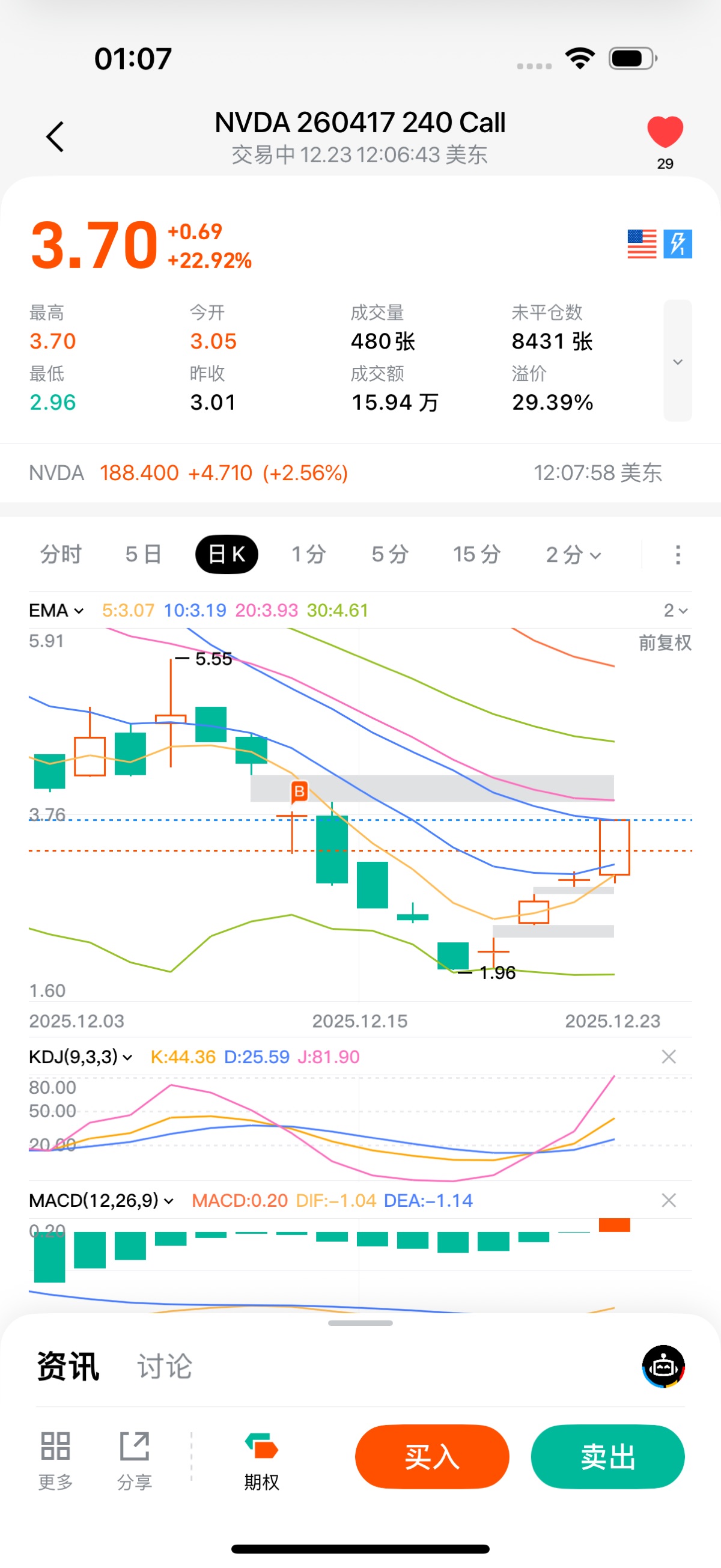Open the KDJ(9,3,3) indicator dropdown
The height and width of the screenshot is (1568, 721).
pos(81,1057)
